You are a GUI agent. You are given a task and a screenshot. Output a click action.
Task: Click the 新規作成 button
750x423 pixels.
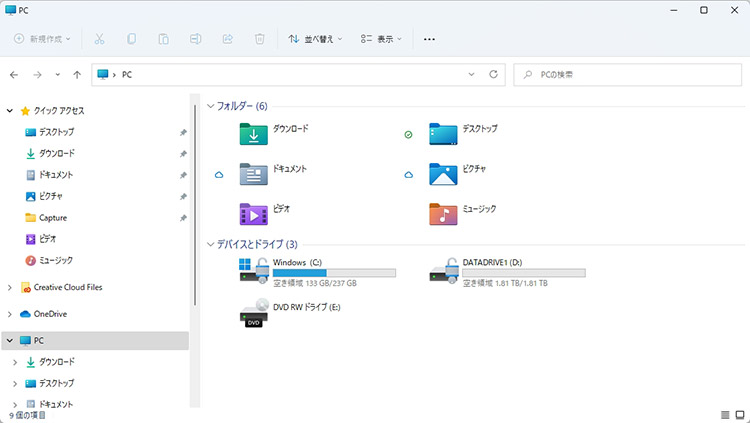click(44, 39)
